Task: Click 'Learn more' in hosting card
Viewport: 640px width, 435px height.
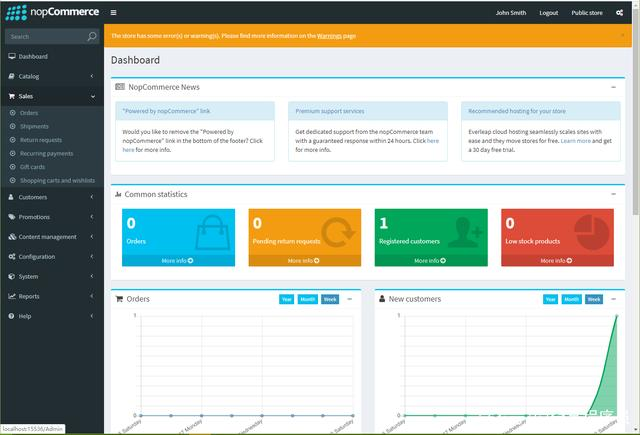Action: 576,141
